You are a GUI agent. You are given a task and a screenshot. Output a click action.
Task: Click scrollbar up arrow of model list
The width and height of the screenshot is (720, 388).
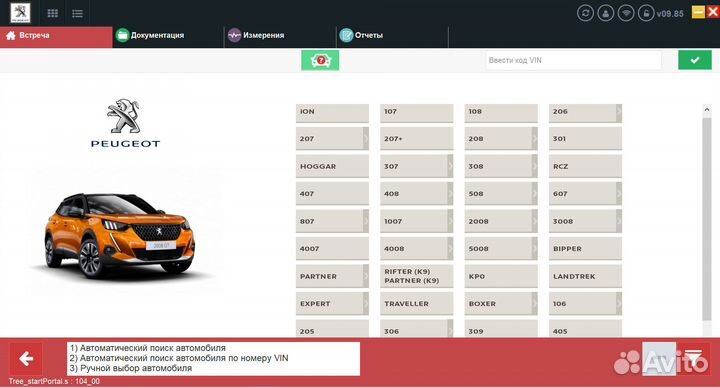pos(707,110)
